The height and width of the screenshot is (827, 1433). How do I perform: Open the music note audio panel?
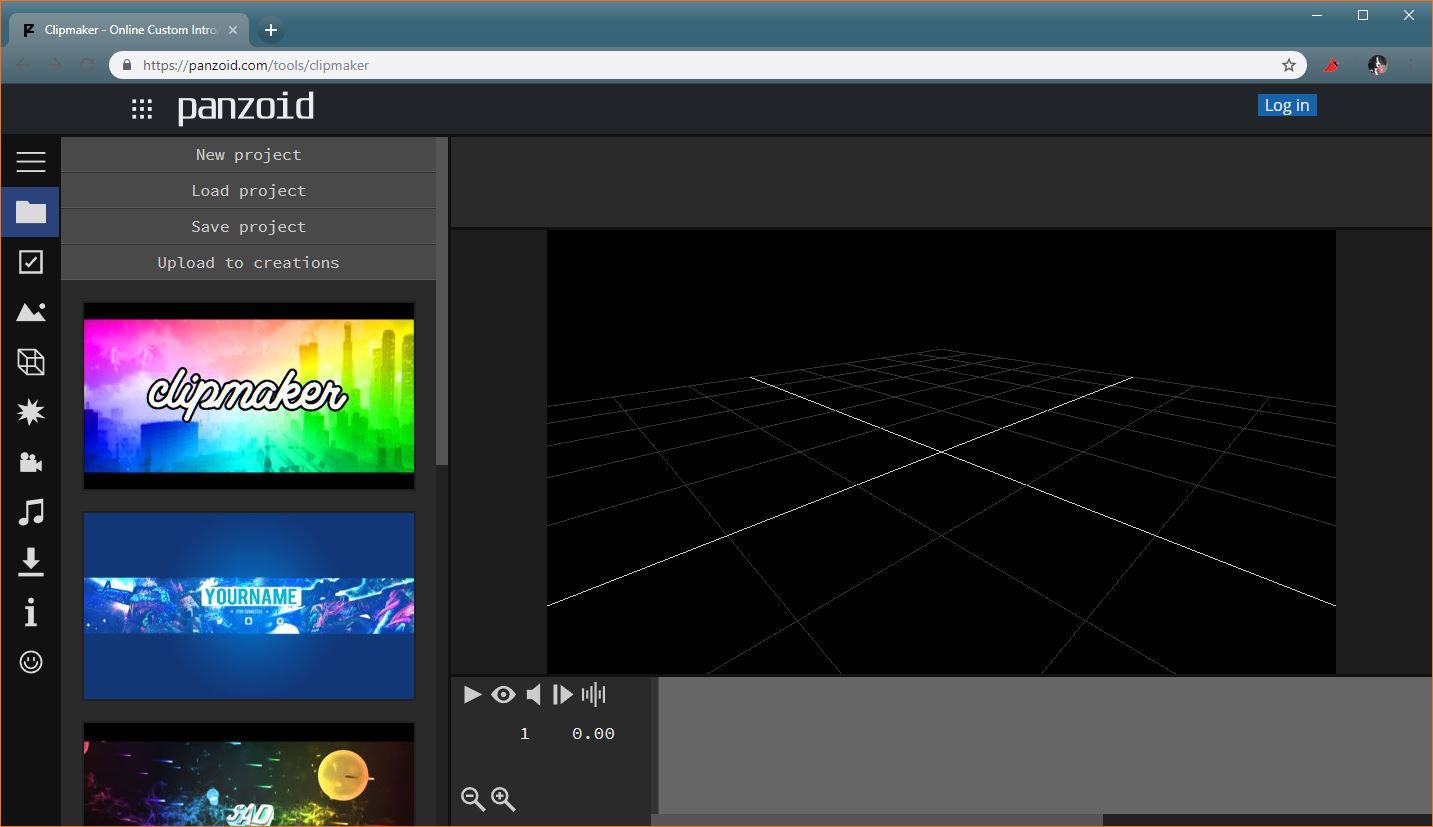pos(31,512)
